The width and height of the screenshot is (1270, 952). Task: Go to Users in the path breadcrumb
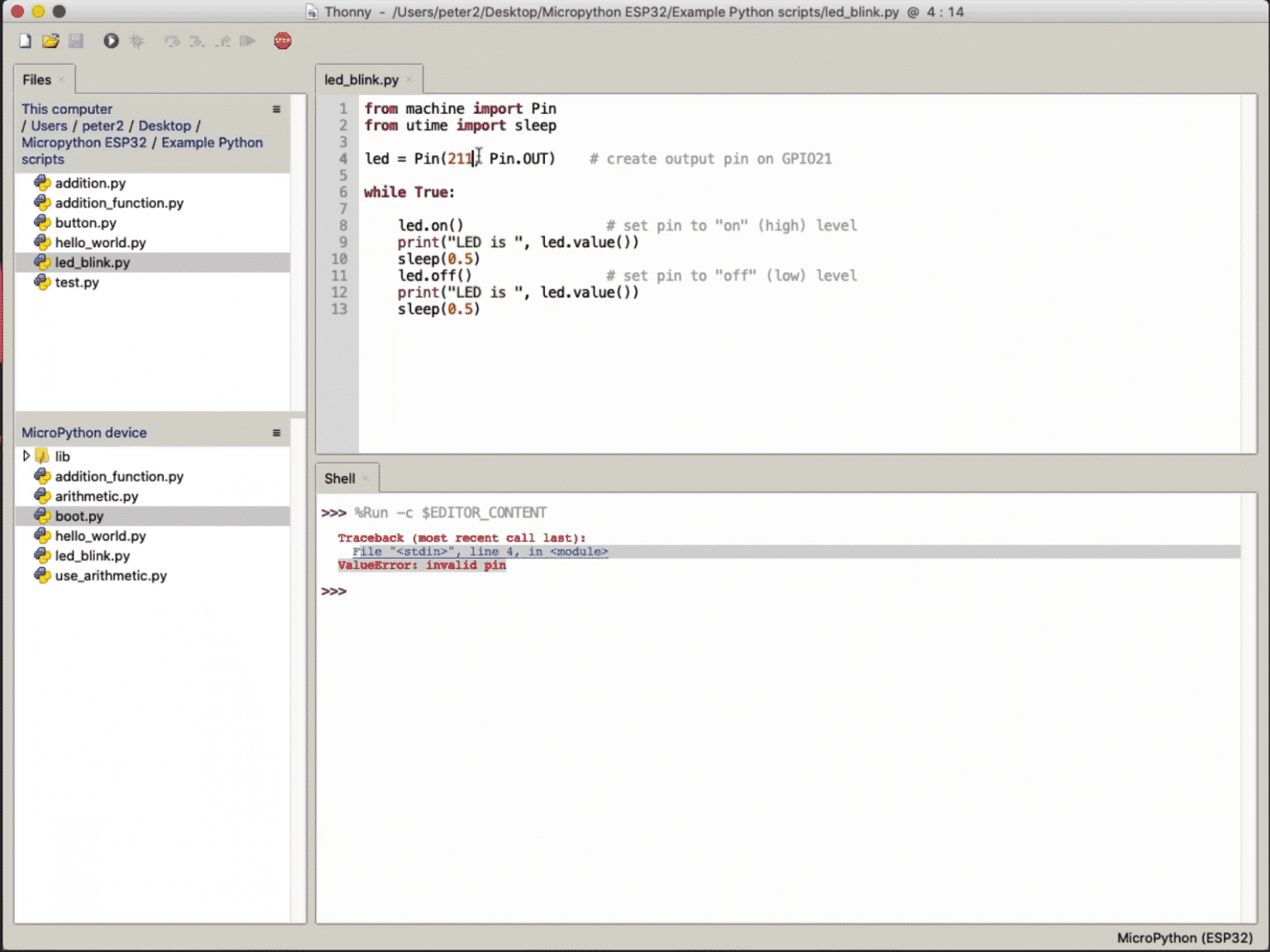[49, 126]
